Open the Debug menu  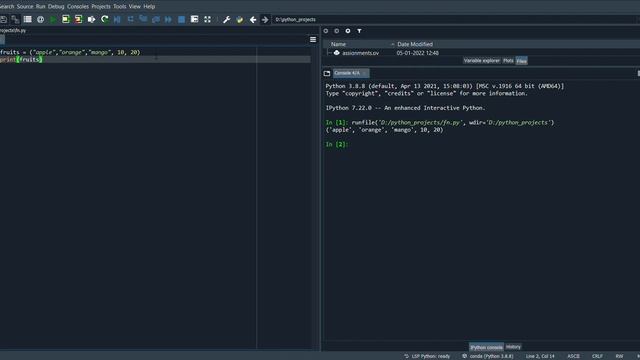(x=56, y=7)
